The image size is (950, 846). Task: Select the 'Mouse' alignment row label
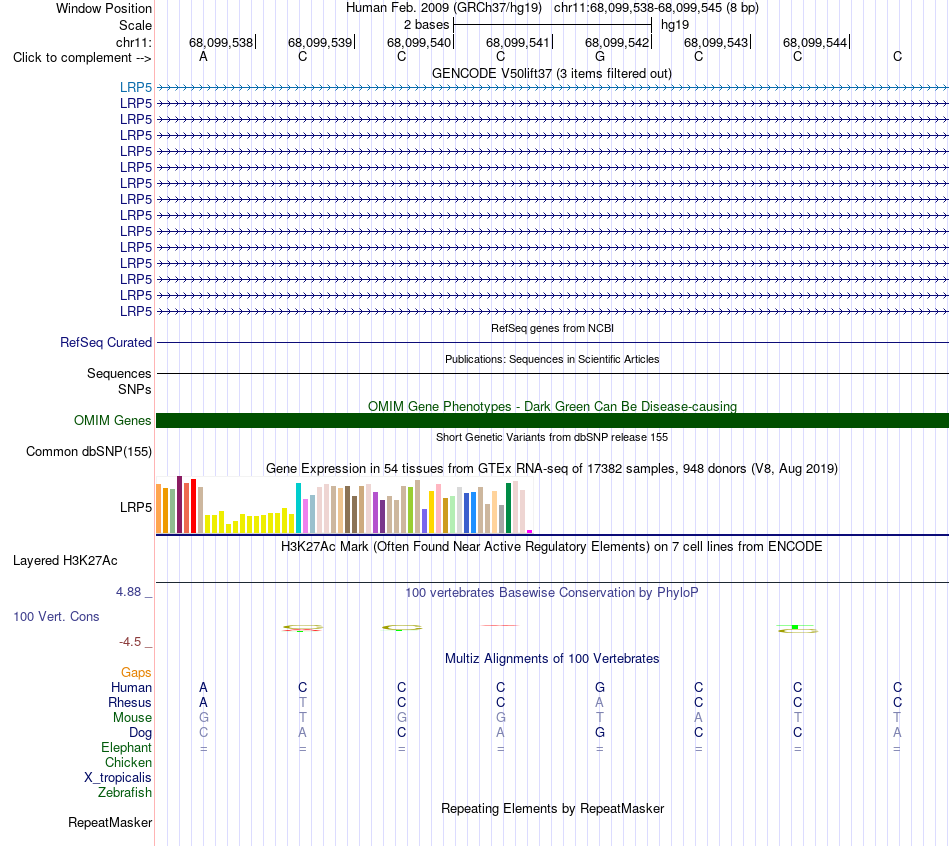[132, 718]
